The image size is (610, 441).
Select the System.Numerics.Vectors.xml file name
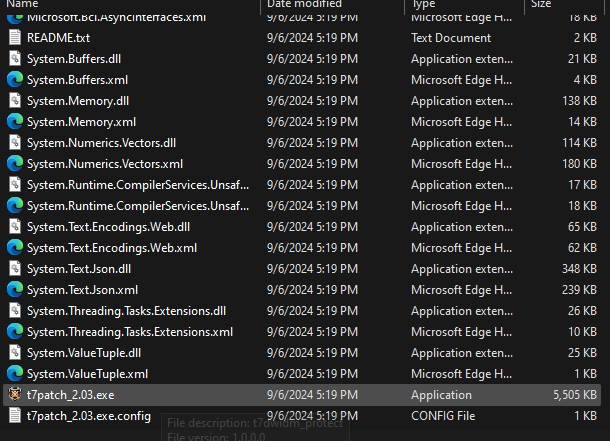[105, 163]
